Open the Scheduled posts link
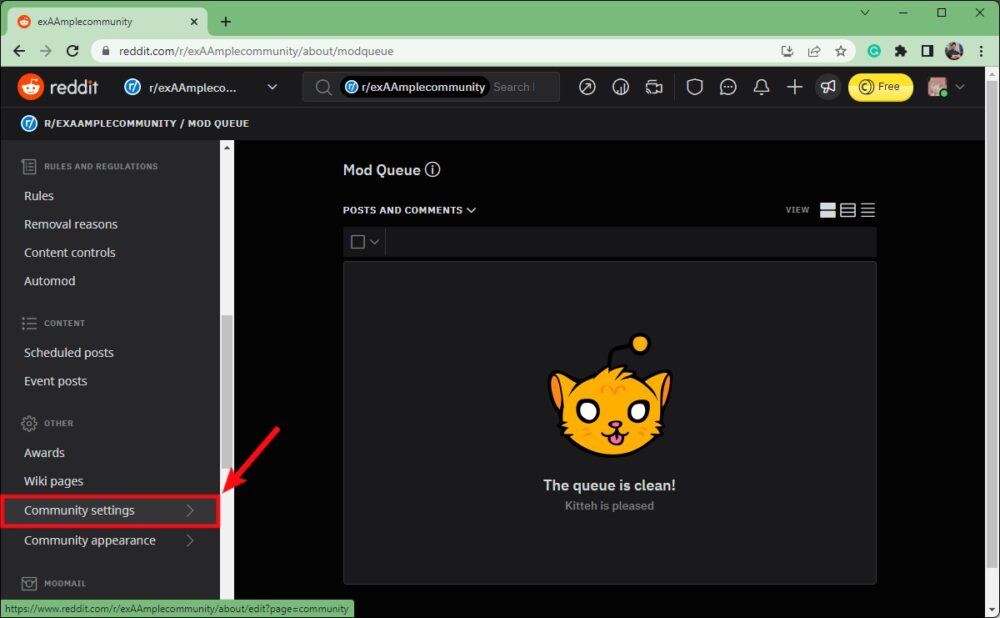 point(69,353)
